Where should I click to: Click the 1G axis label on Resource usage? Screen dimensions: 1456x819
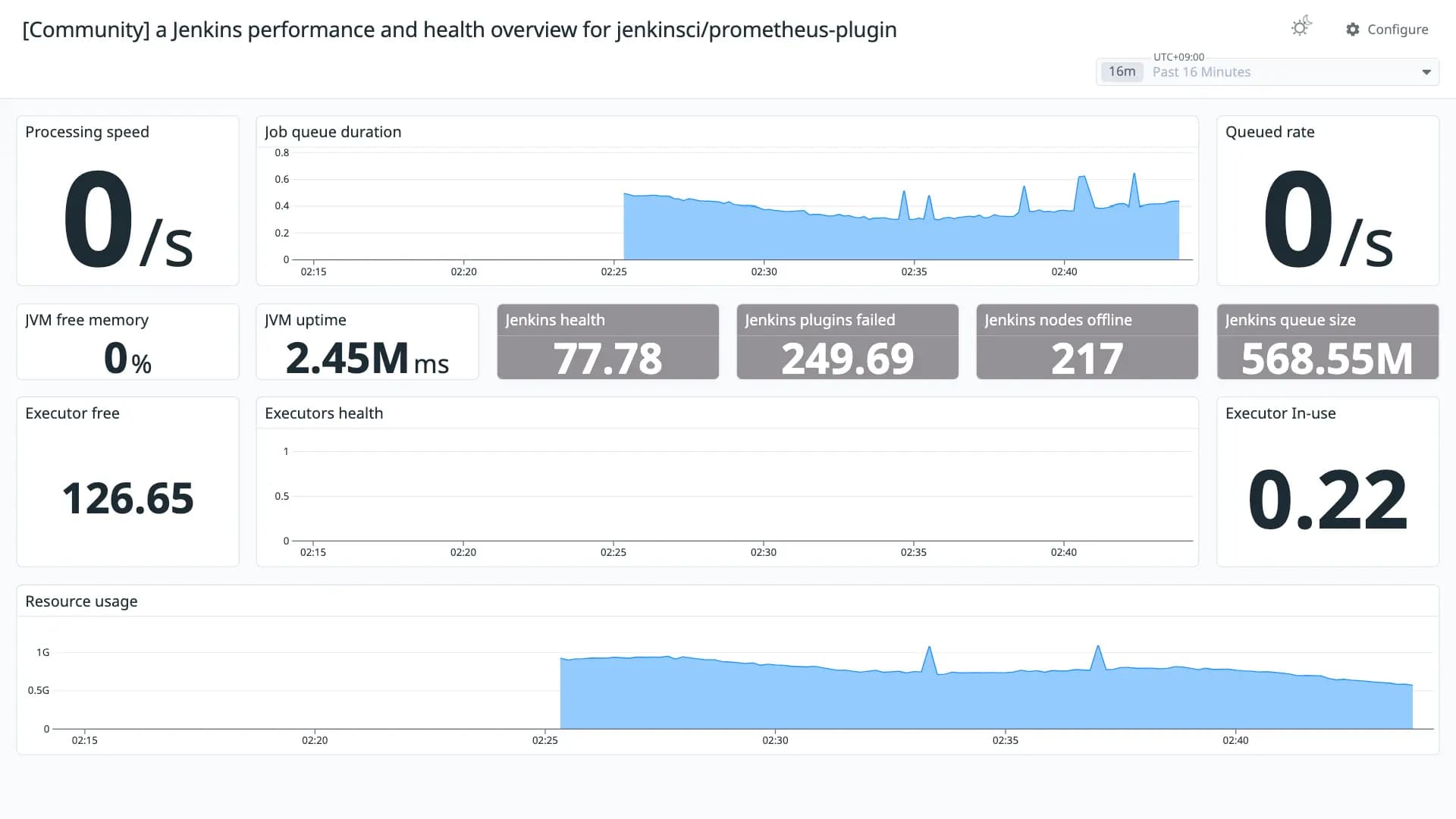point(42,652)
